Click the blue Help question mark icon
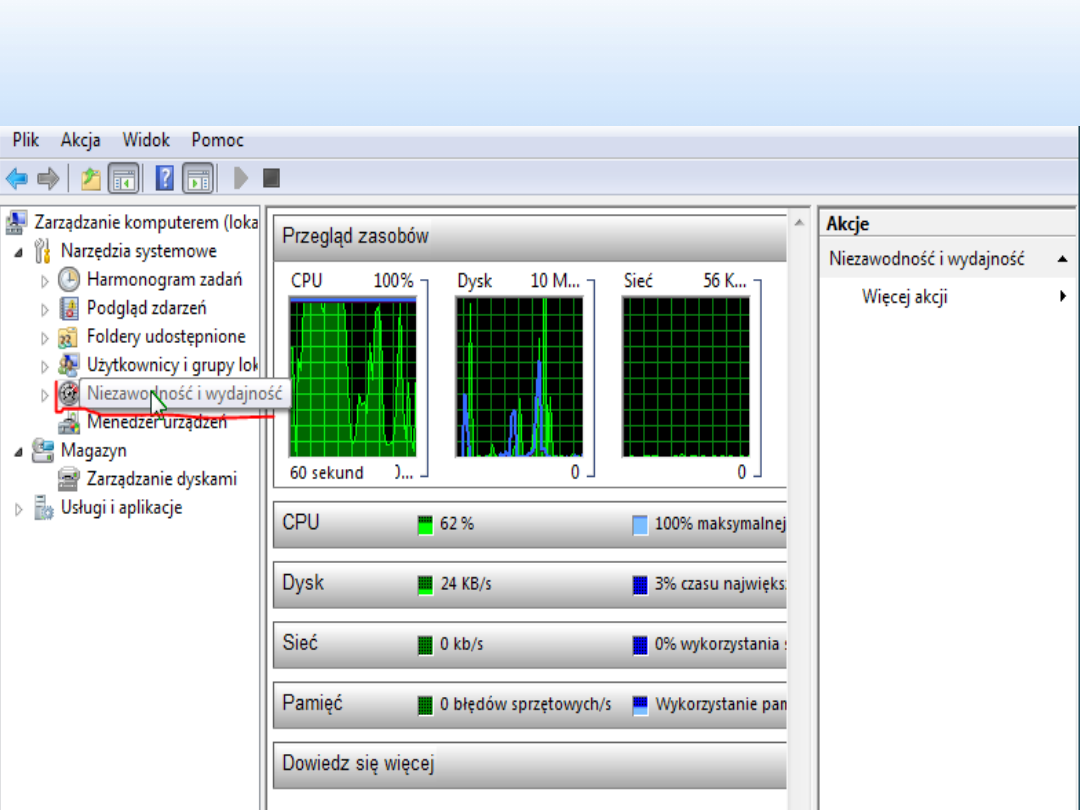 point(165,179)
